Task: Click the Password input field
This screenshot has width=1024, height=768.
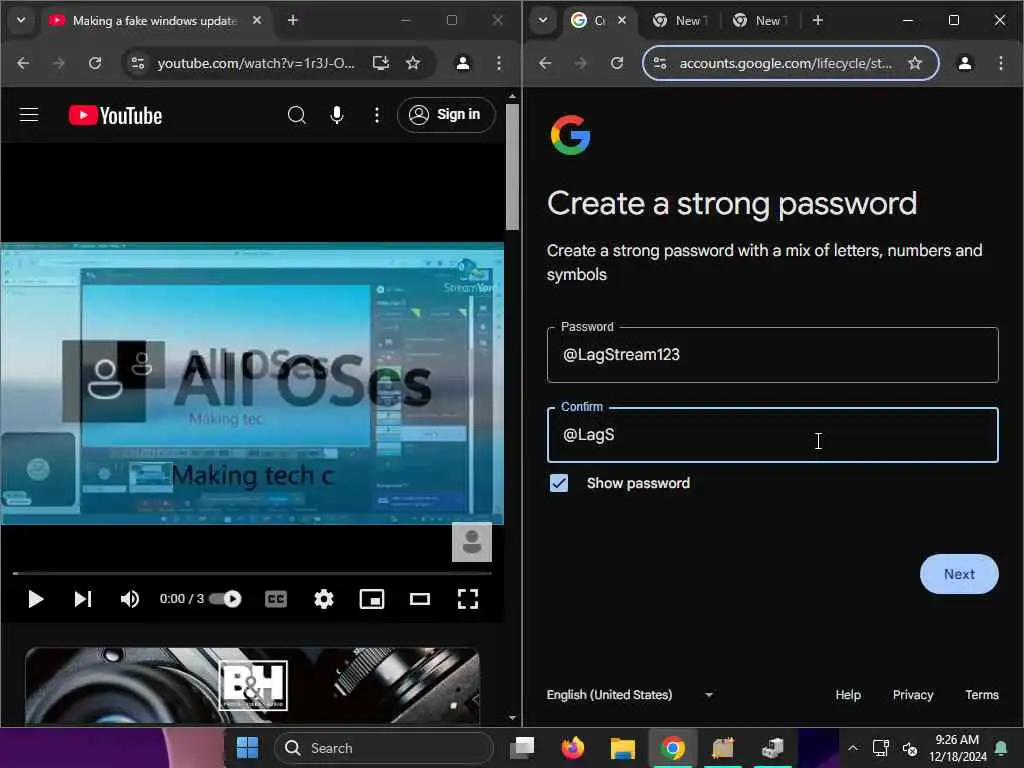Action: click(773, 355)
